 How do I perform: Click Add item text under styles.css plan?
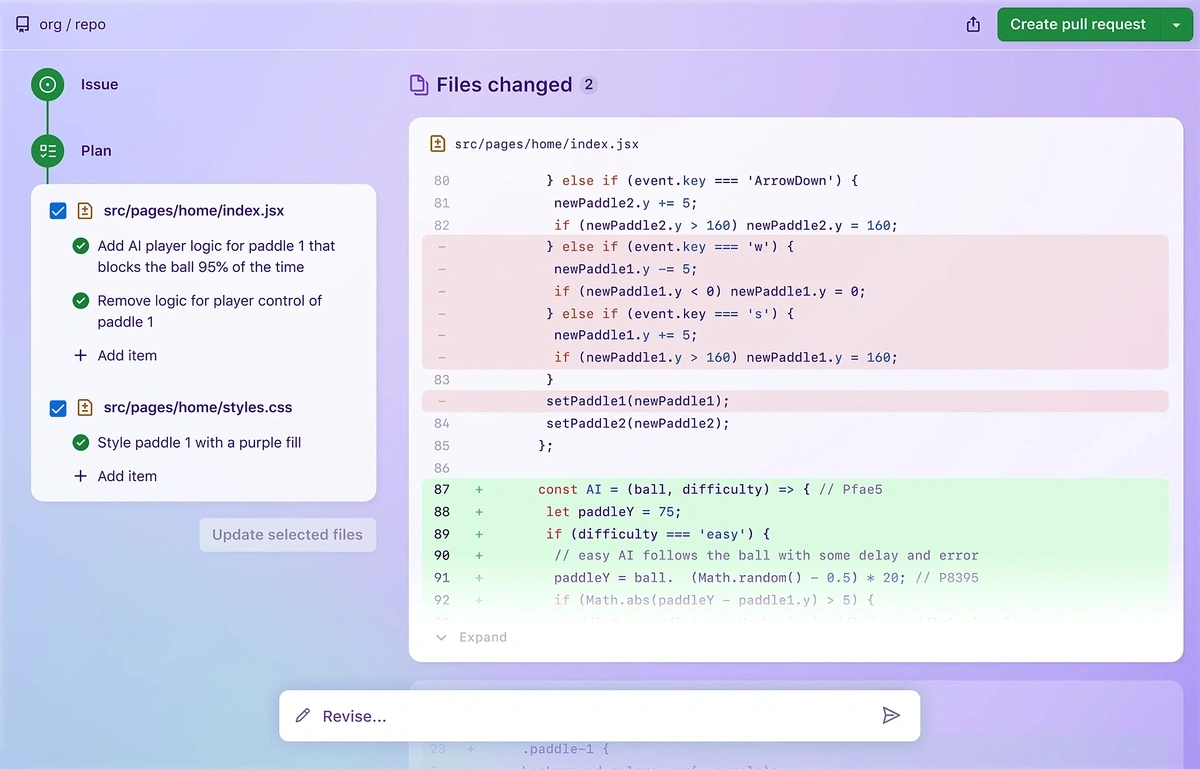[127, 477]
